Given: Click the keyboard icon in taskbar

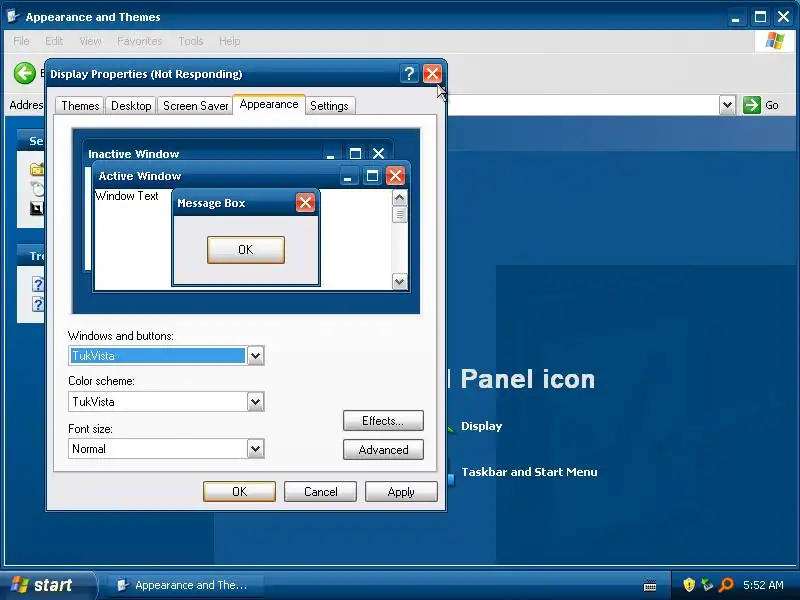Looking at the screenshot, I should [x=650, y=586].
